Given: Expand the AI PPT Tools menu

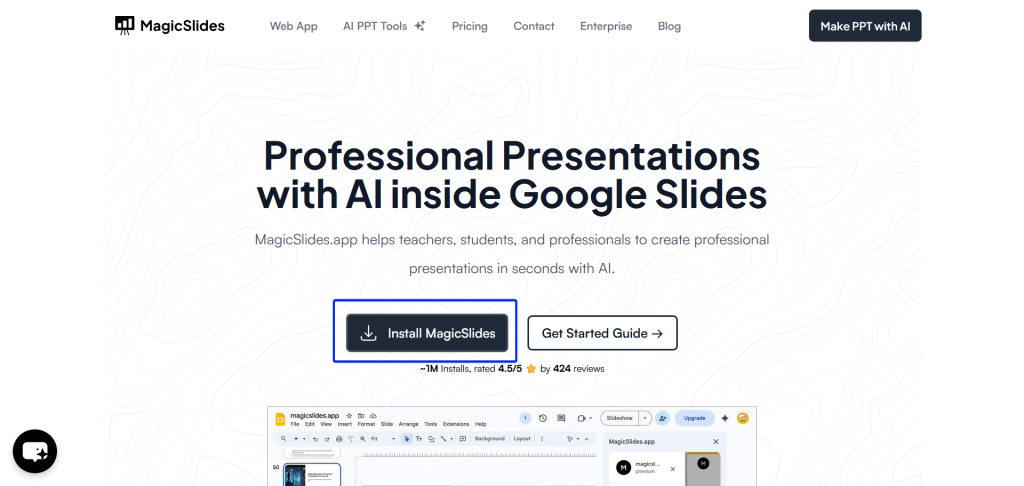Looking at the screenshot, I should tap(384, 26).
